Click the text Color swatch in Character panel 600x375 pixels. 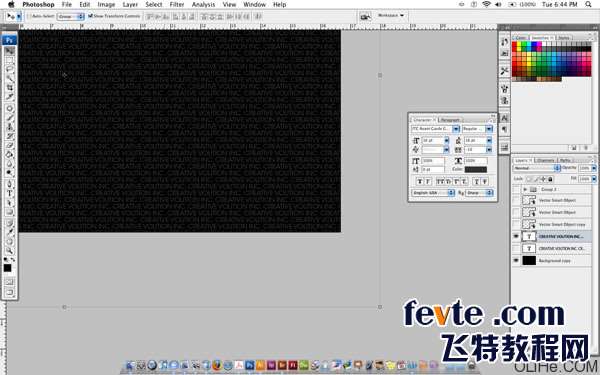476,170
